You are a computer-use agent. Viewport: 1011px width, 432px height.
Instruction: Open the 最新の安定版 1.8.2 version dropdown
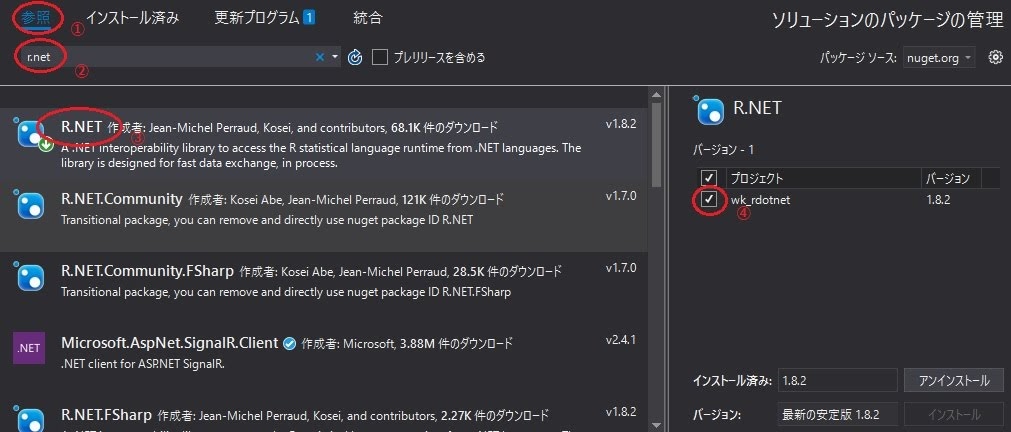click(837, 414)
